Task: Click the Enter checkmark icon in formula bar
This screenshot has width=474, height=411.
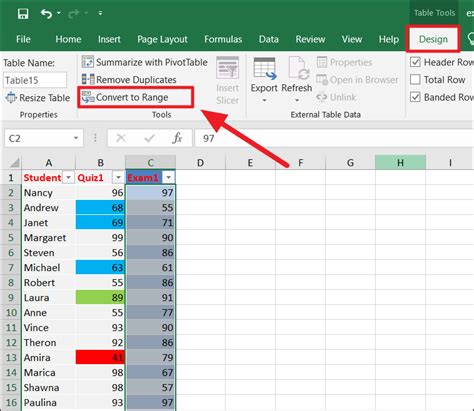Action: (150, 138)
